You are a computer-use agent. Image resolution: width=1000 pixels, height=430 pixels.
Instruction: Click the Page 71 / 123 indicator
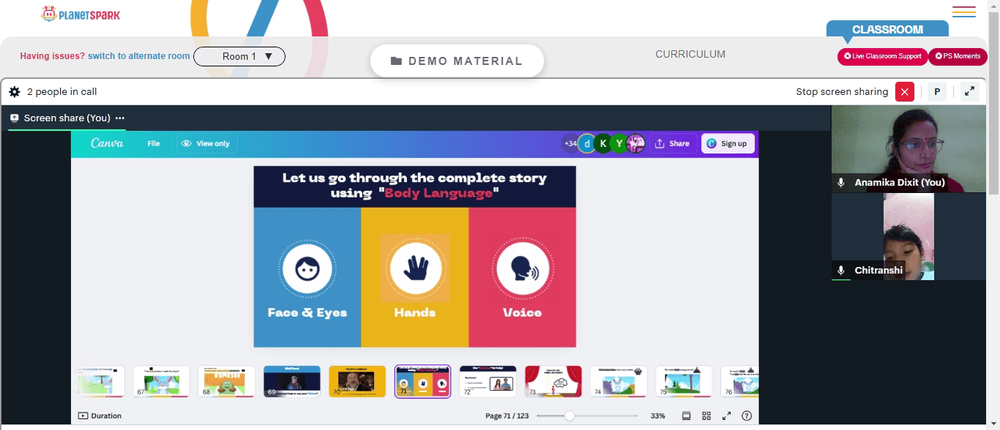(507, 416)
